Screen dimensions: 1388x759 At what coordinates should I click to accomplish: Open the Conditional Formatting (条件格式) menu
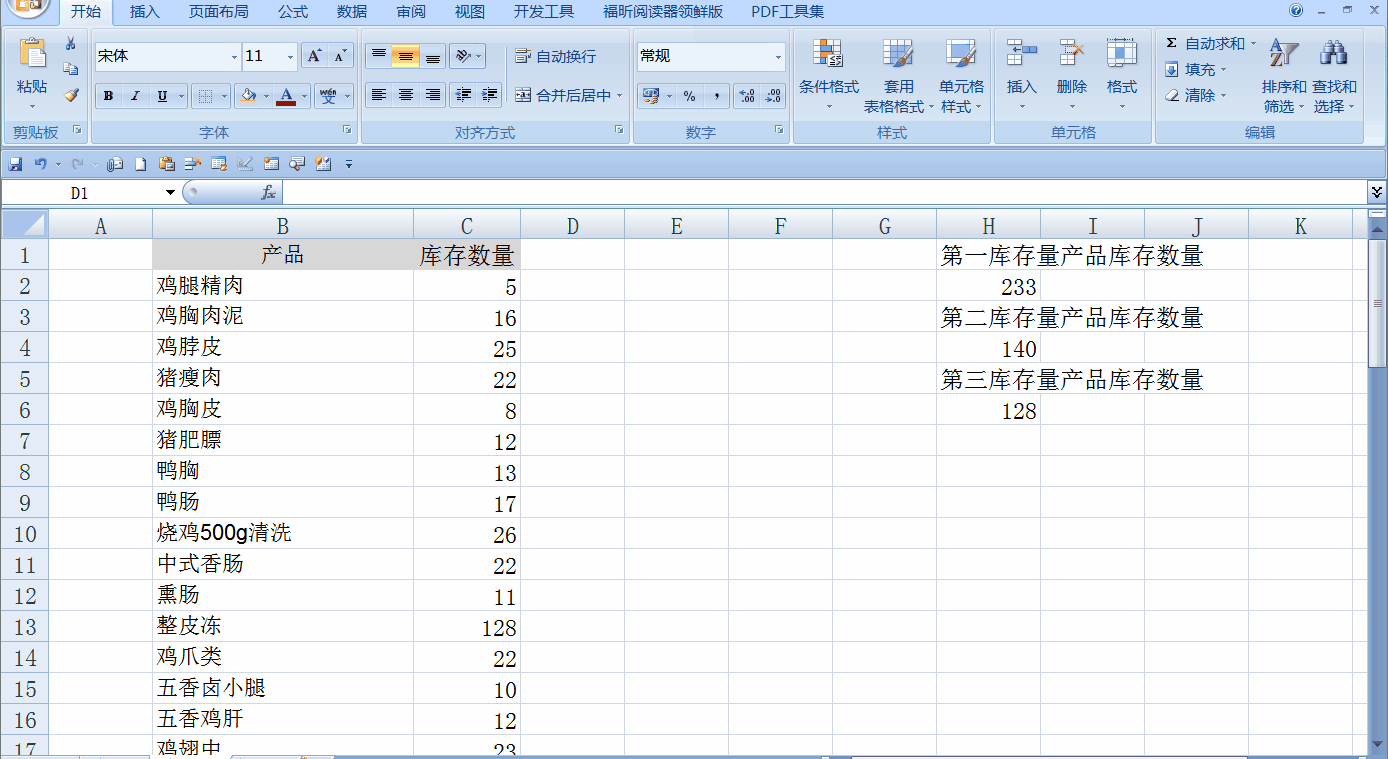[828, 75]
